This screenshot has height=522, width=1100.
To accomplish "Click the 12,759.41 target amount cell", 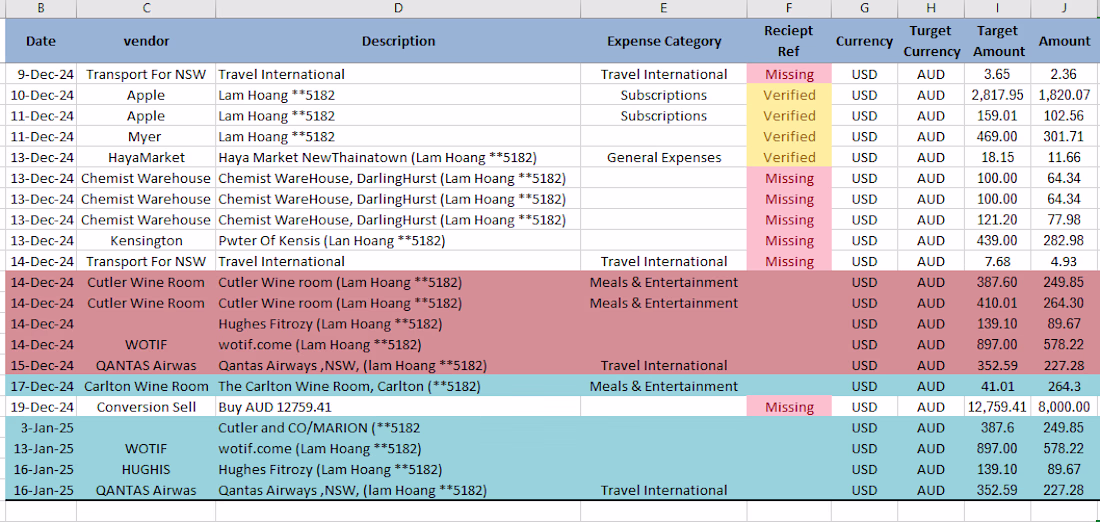I will (x=997, y=407).
